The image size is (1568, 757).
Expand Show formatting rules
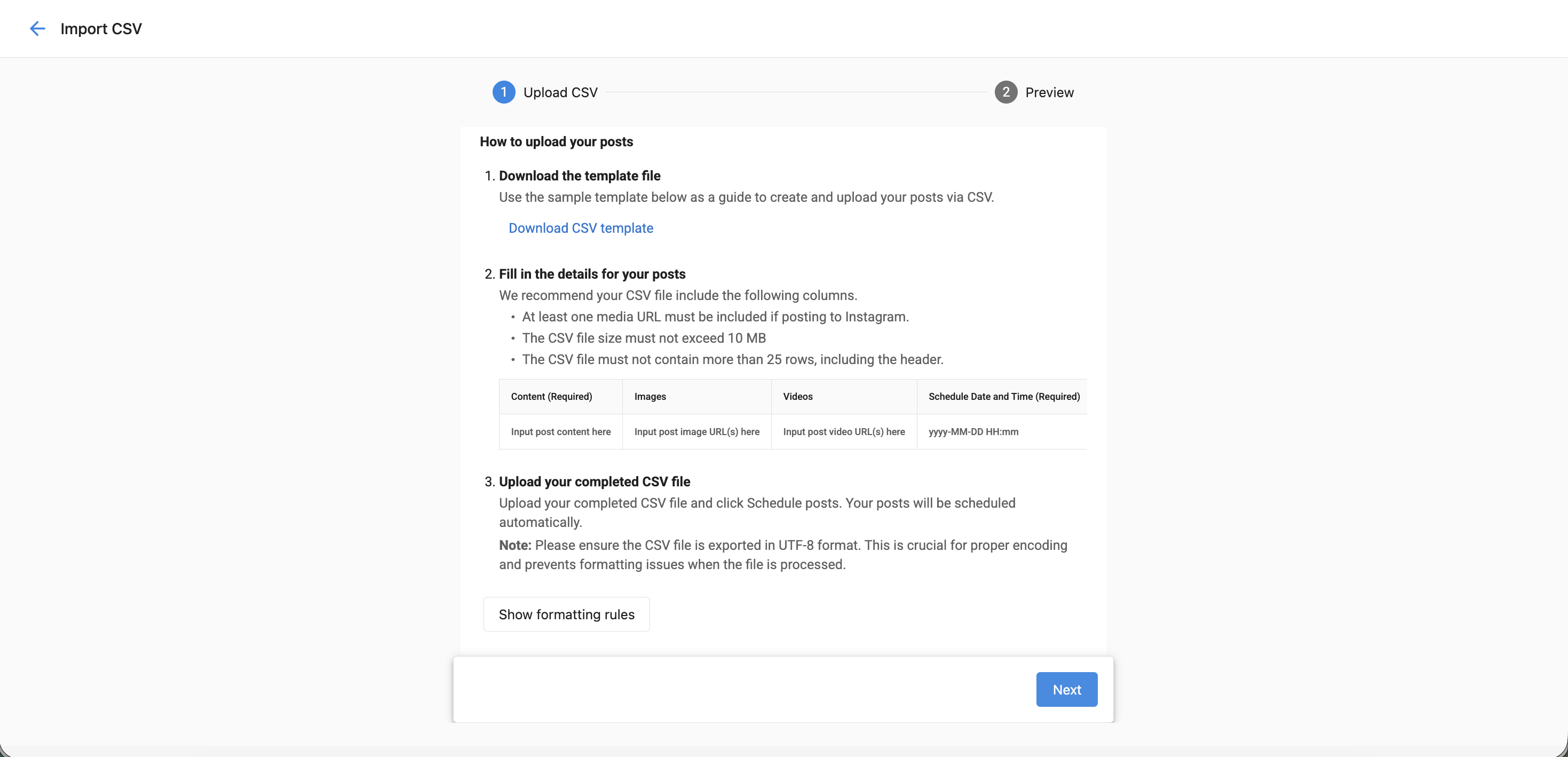pyautogui.click(x=566, y=614)
